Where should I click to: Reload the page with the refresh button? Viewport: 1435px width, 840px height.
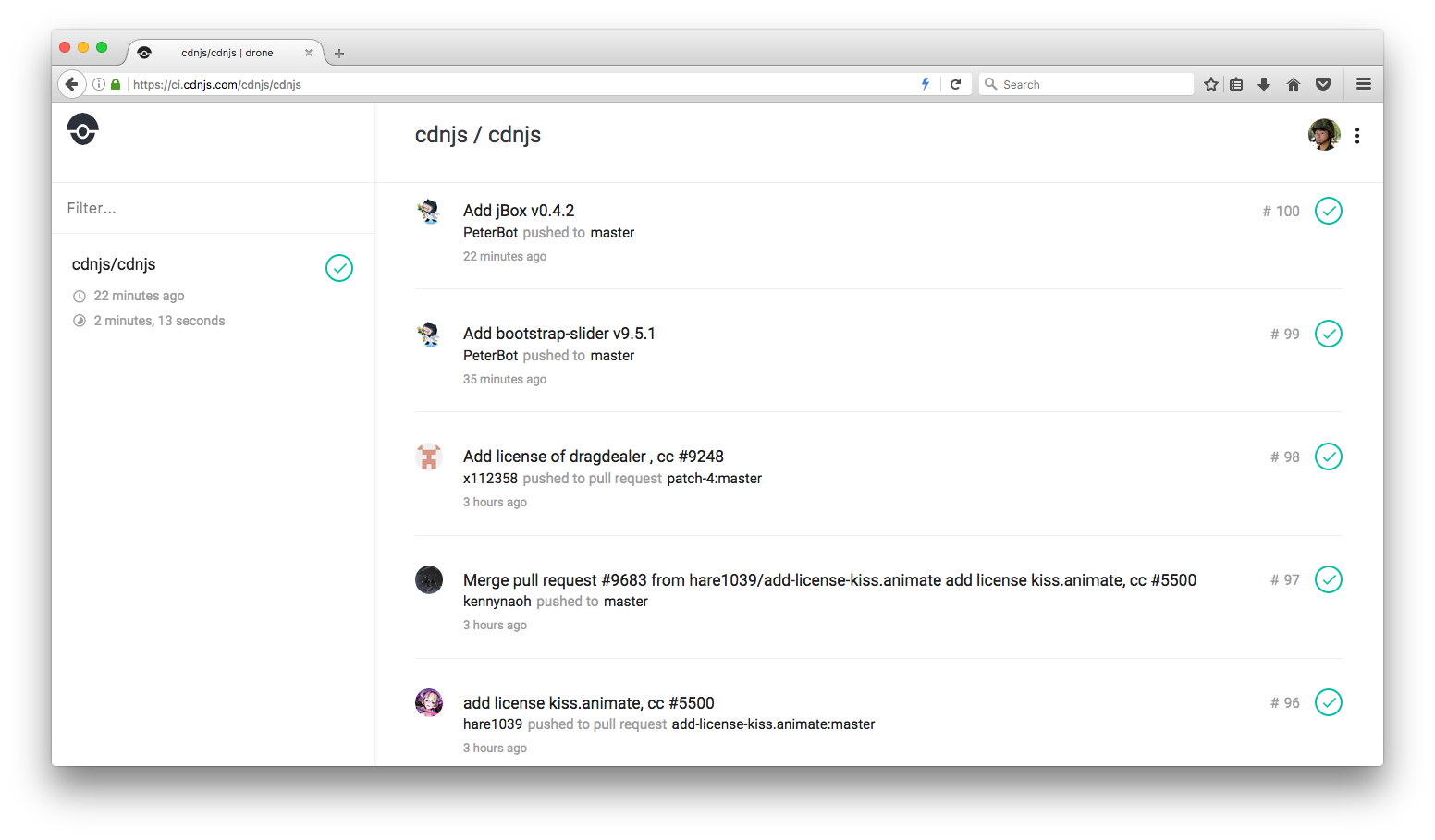[956, 84]
